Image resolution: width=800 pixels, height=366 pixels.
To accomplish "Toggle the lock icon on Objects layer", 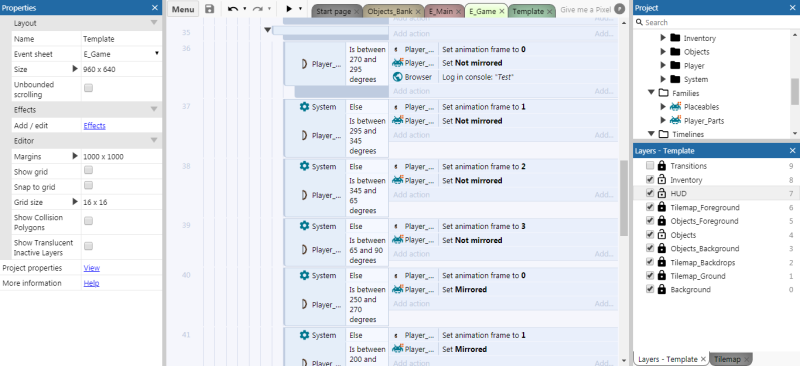I will pos(662,234).
